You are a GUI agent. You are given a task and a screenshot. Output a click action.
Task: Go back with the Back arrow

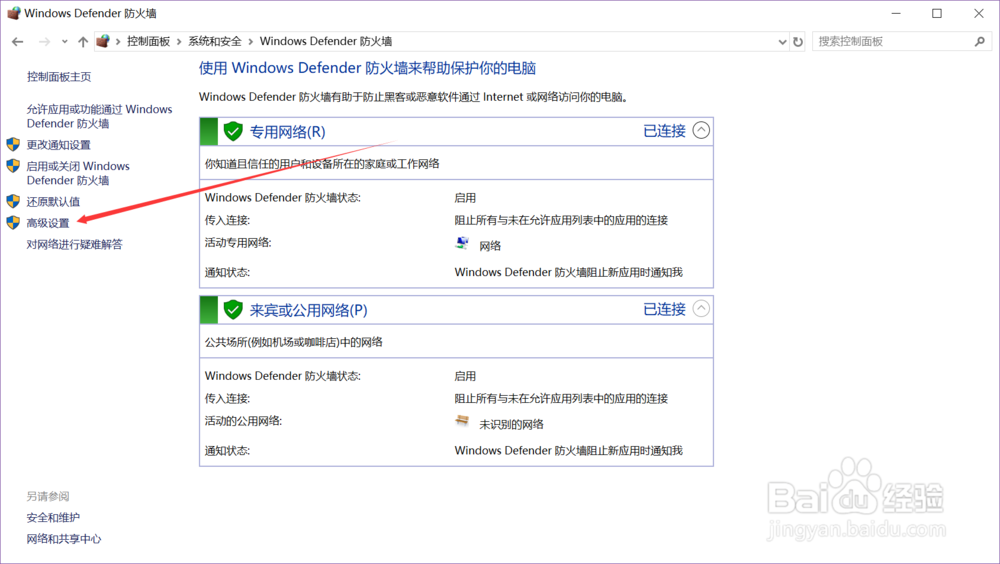17,41
